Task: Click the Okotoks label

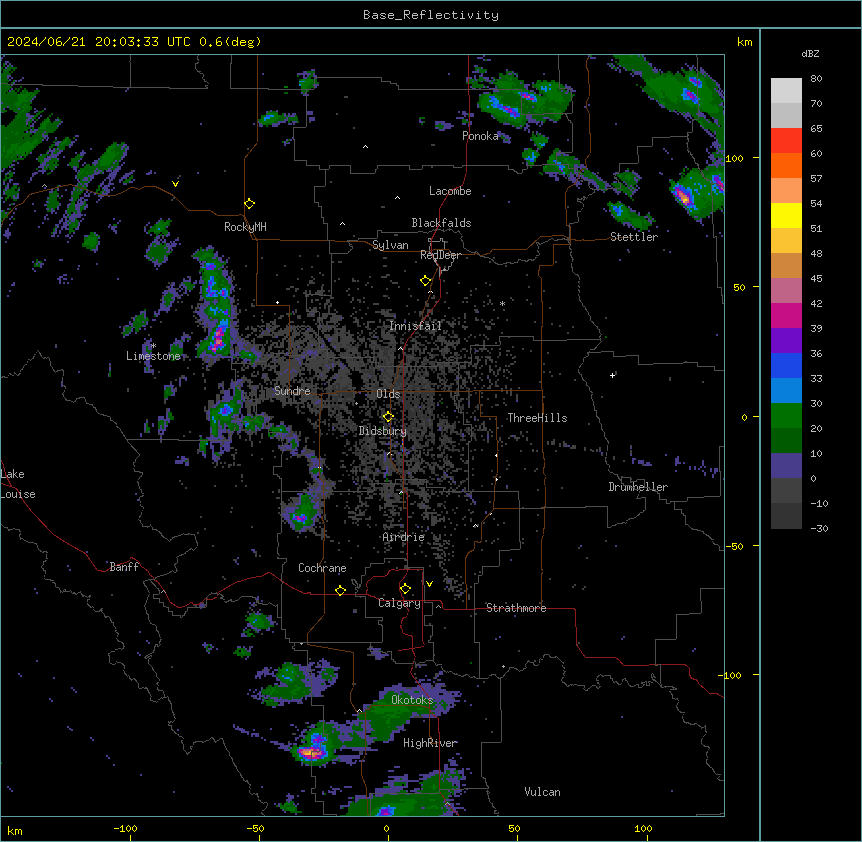Action: coord(412,700)
